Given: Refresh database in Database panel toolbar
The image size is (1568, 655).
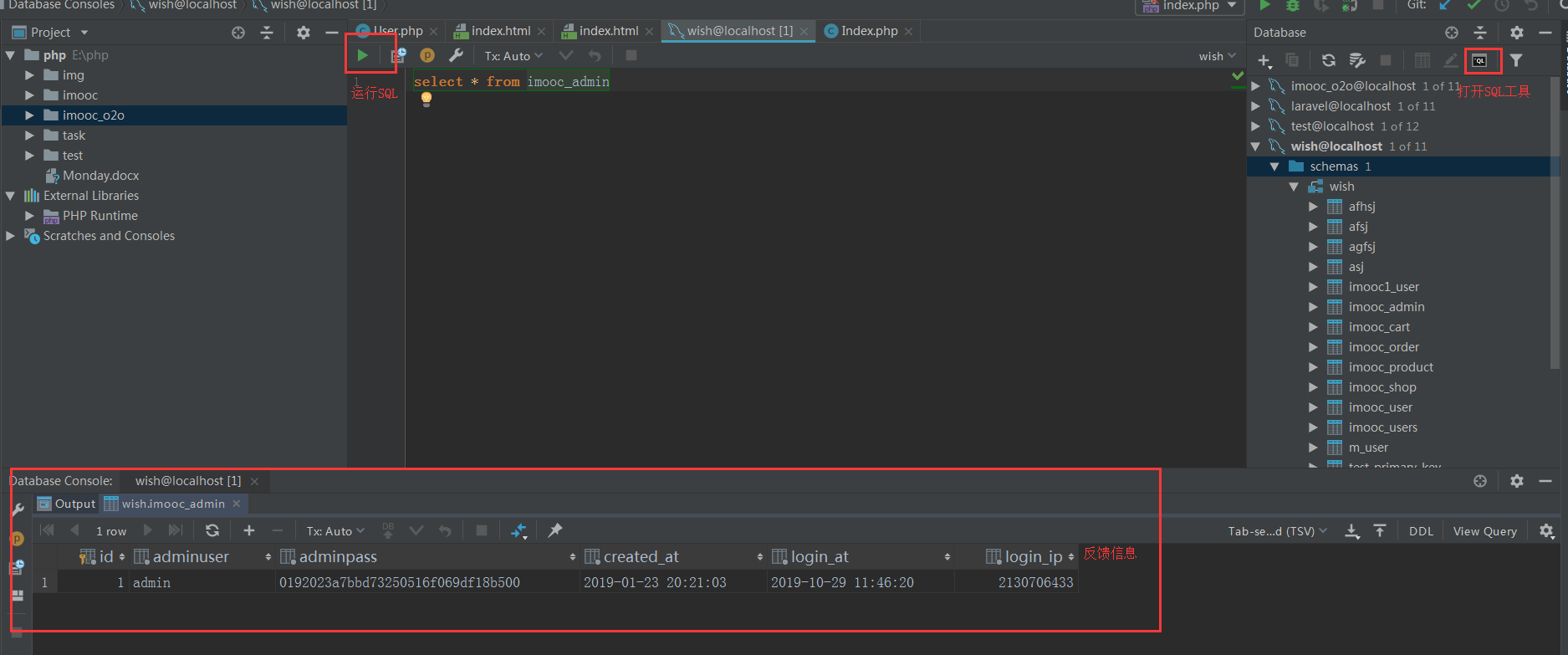Looking at the screenshot, I should click(1329, 60).
